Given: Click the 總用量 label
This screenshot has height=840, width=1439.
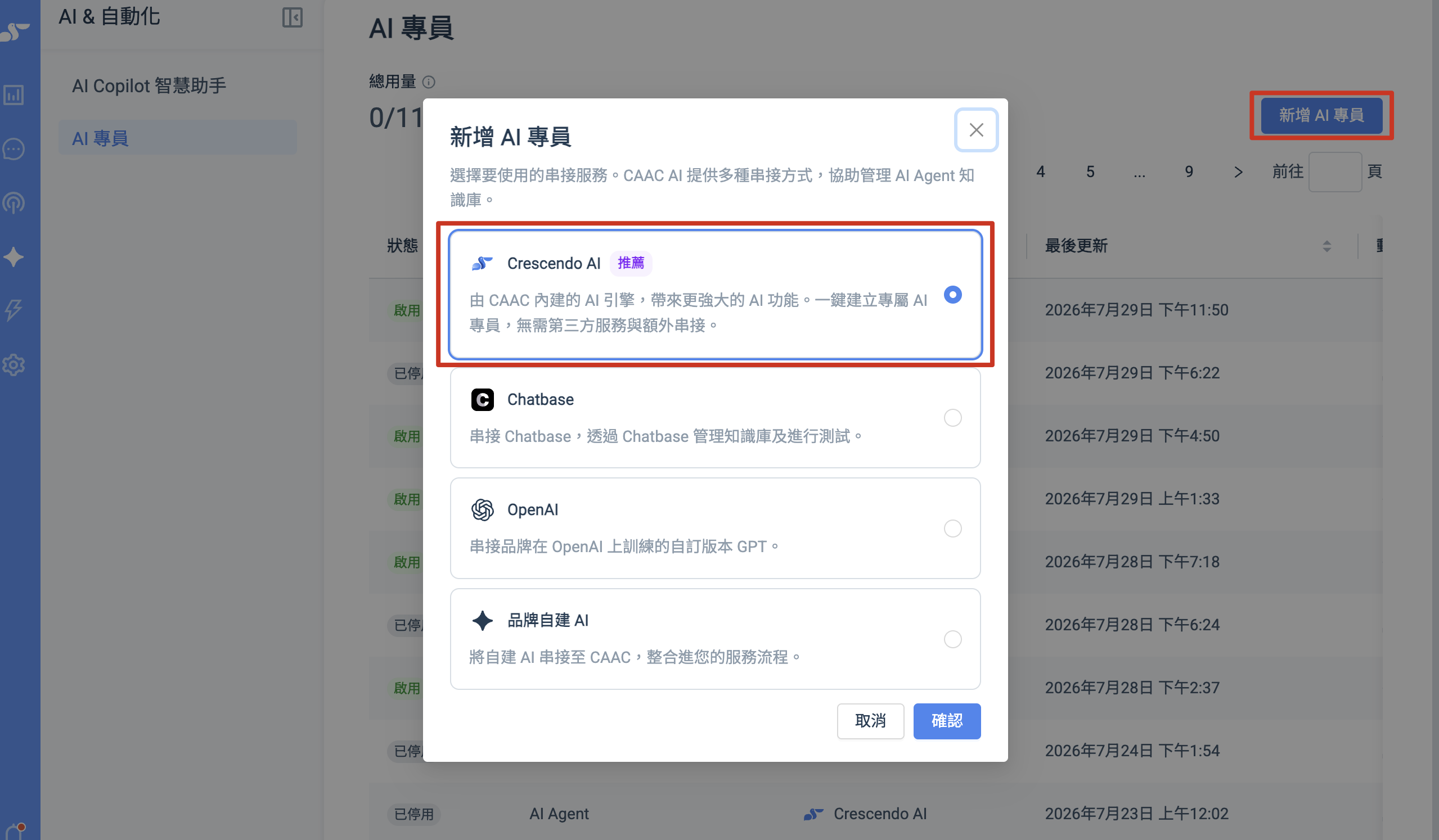Looking at the screenshot, I should pos(392,82).
